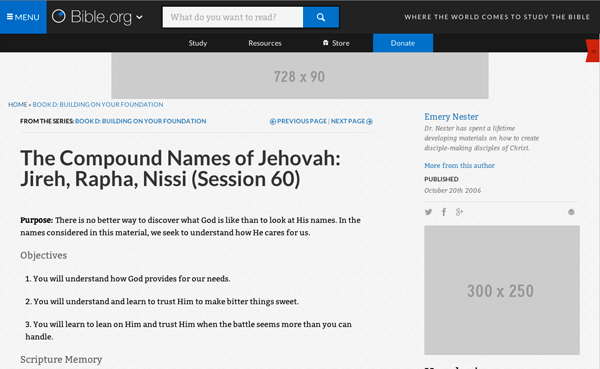
Task: Open the Study menu
Action: tap(197, 43)
